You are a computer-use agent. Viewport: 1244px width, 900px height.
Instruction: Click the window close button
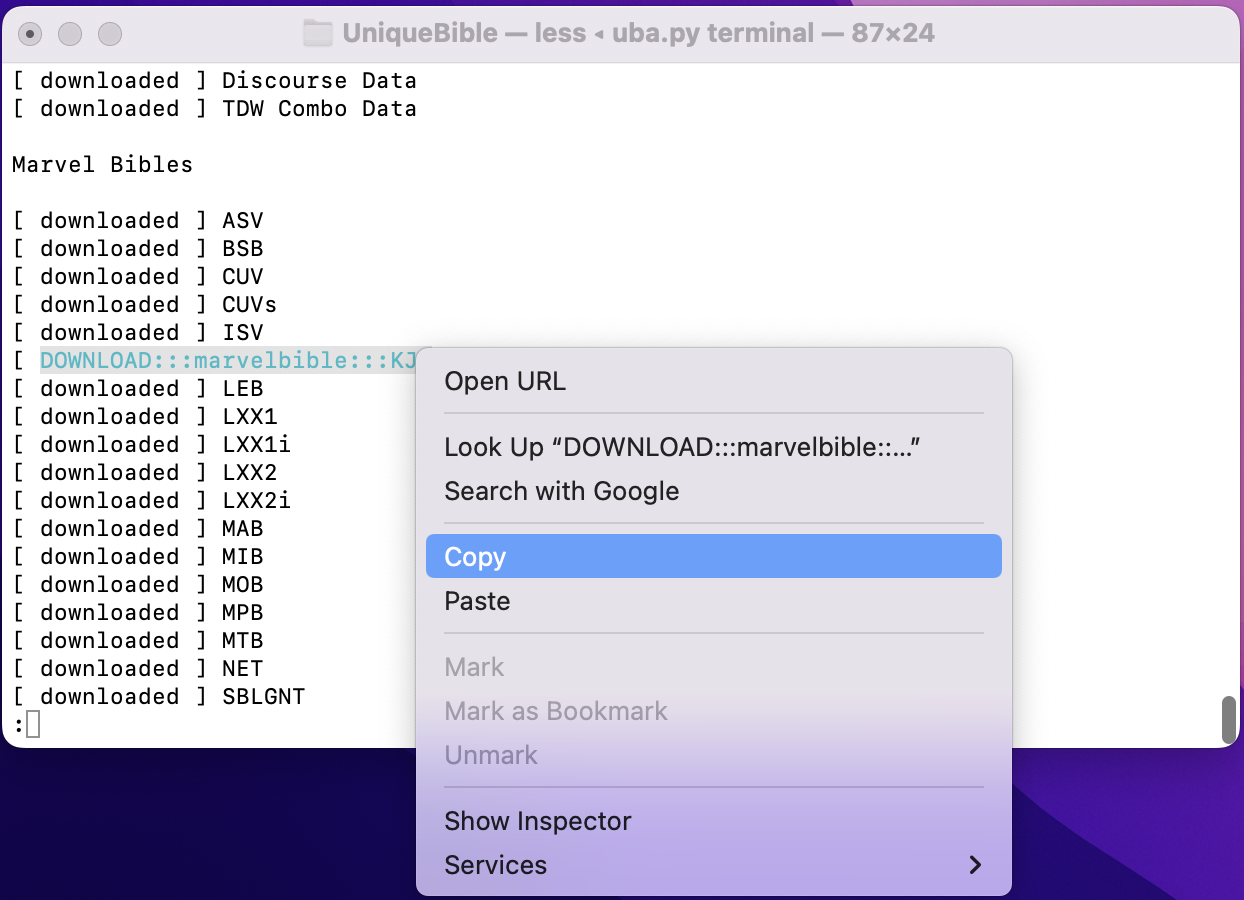[31, 34]
